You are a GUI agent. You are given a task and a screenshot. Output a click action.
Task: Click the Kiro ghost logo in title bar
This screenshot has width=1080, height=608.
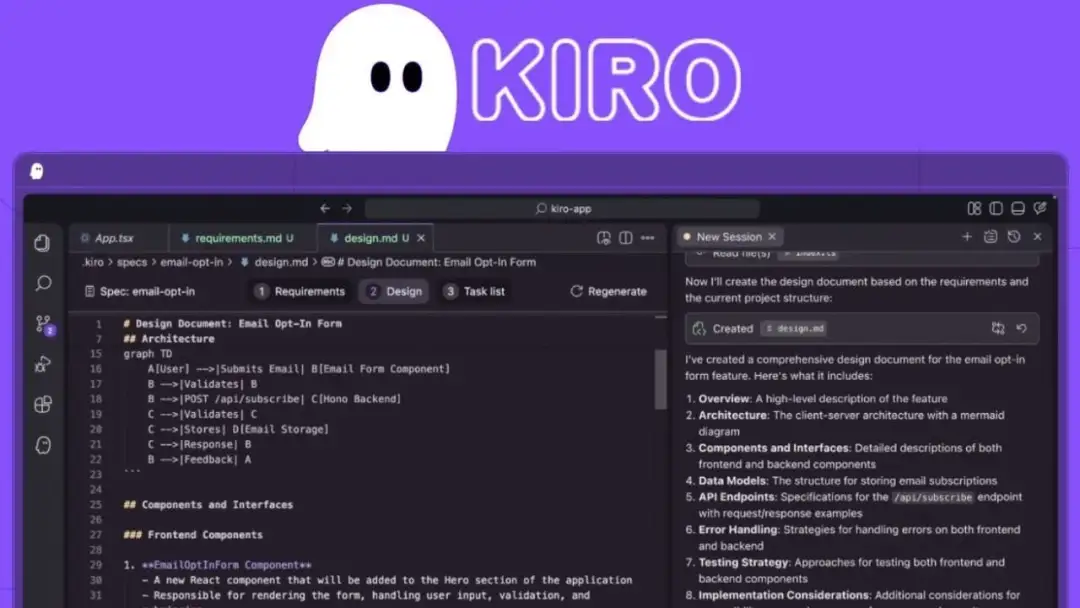click(x=37, y=171)
